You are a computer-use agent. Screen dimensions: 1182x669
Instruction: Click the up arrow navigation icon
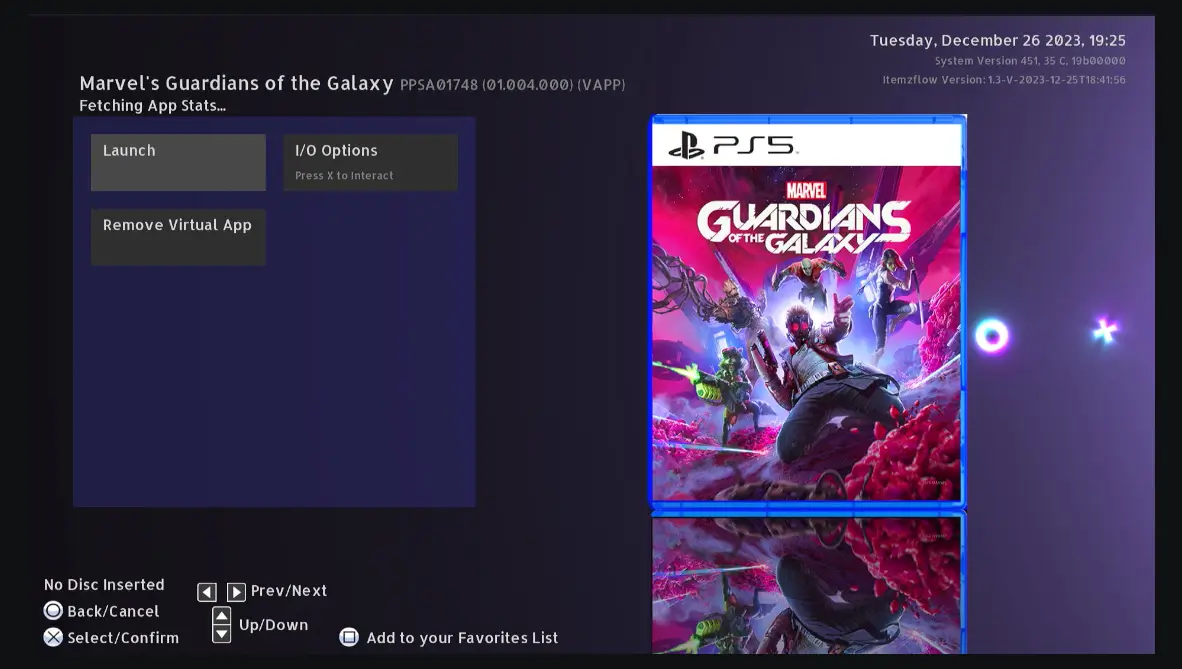(x=222, y=616)
